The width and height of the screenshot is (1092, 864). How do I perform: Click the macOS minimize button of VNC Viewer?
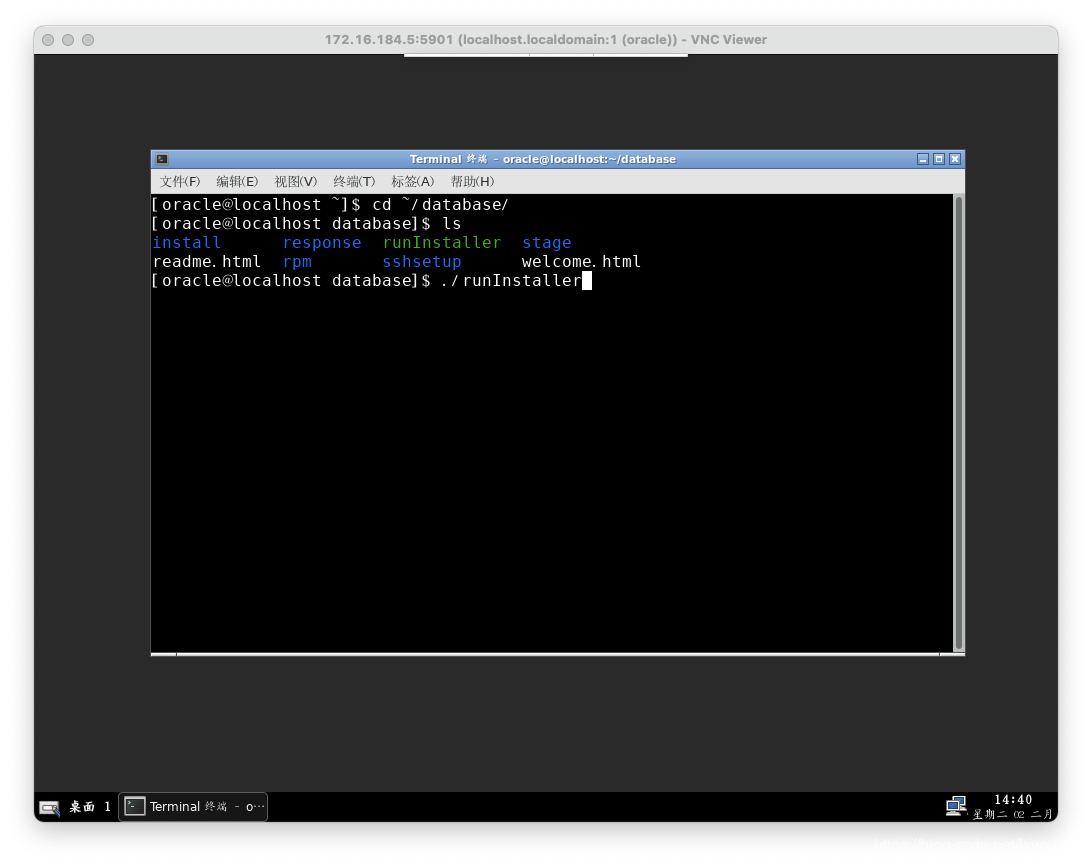pyautogui.click(x=68, y=40)
